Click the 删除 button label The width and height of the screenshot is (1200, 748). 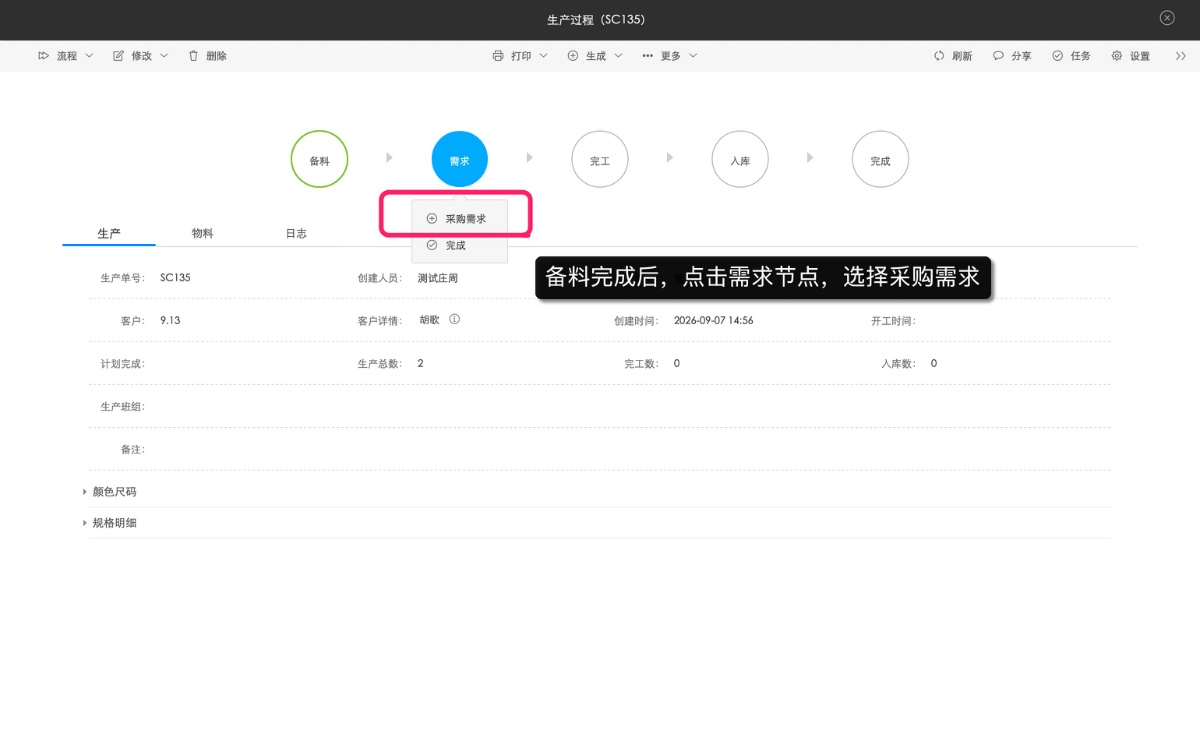click(217, 56)
